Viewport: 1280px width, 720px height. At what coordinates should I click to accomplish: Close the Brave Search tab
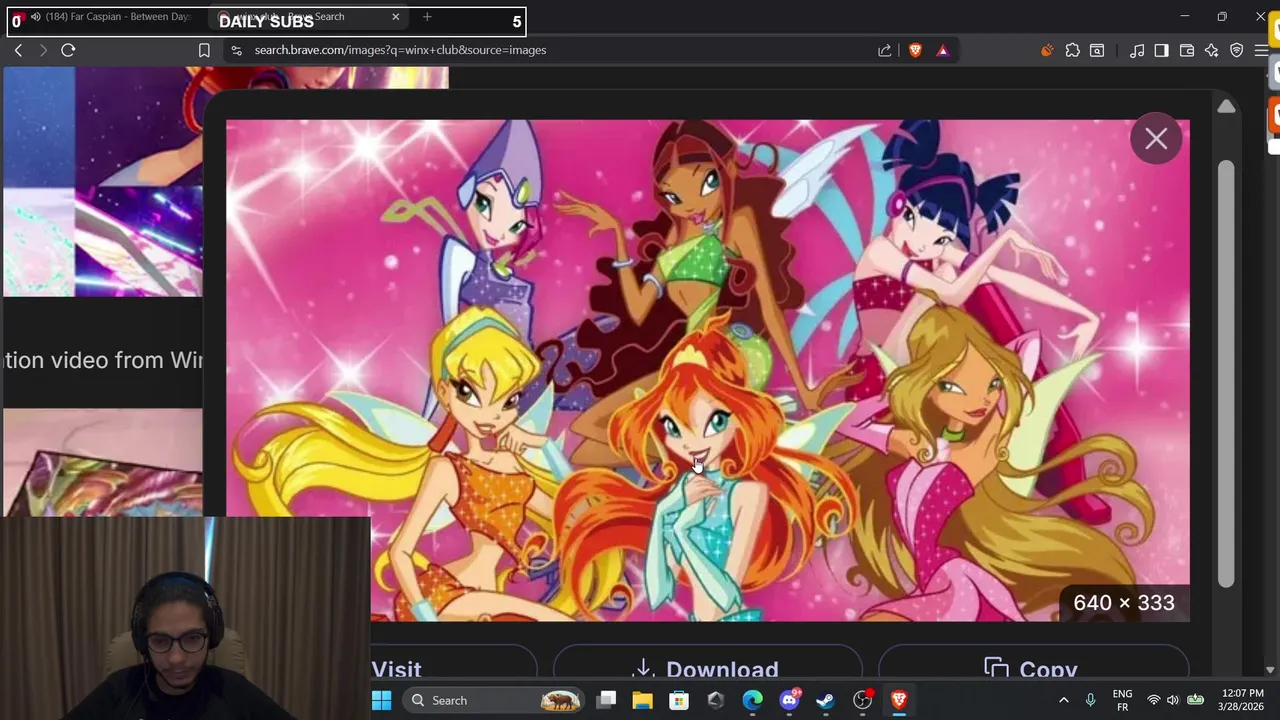point(395,17)
